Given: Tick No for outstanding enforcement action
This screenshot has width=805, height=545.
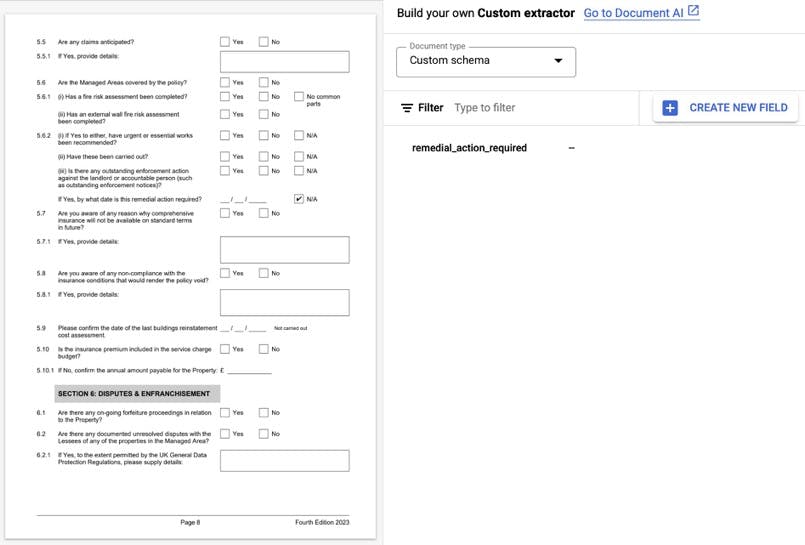Looking at the screenshot, I should 263,171.
